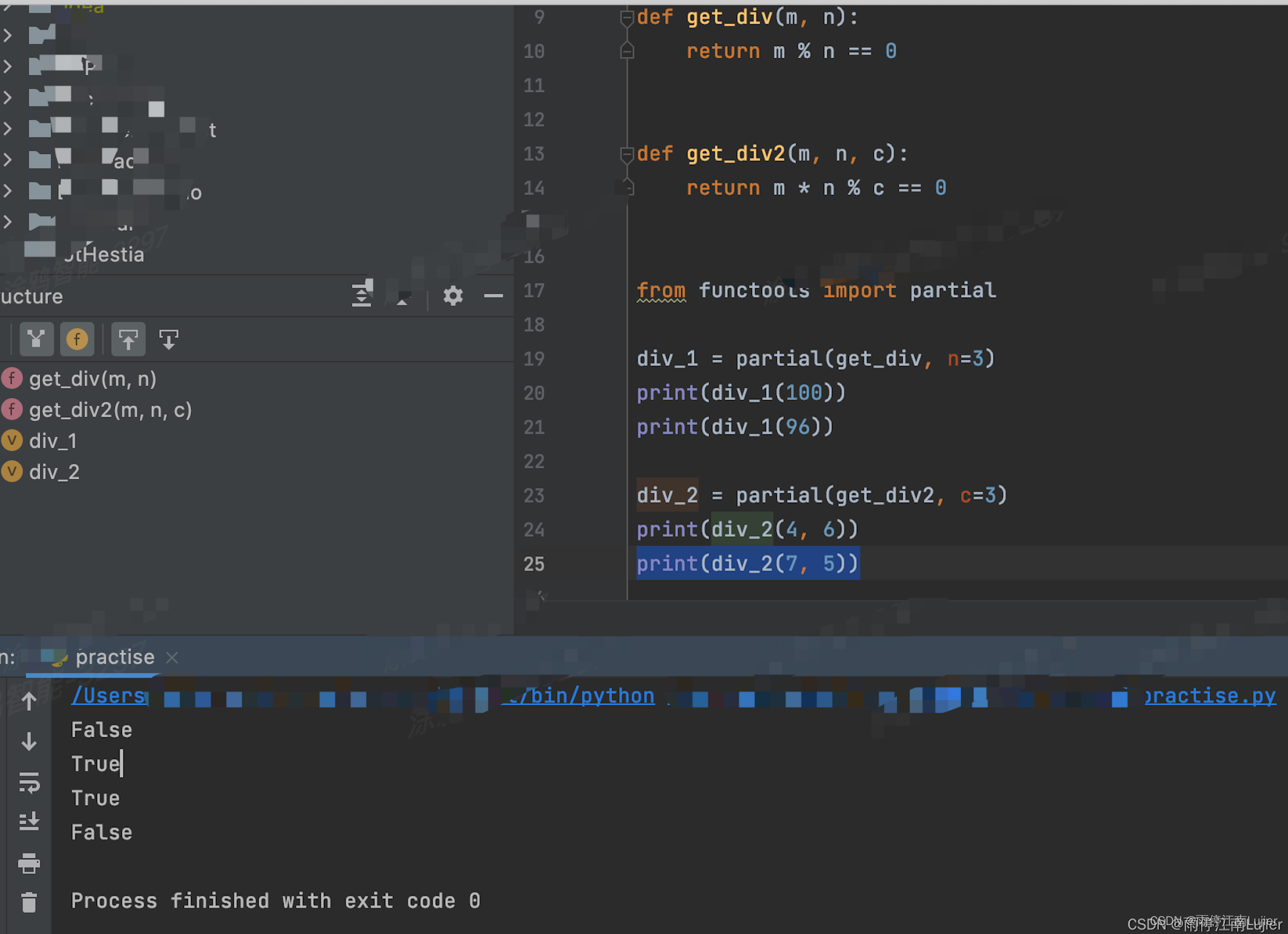
Task: Expand the third project tree folder
Action: (8, 97)
